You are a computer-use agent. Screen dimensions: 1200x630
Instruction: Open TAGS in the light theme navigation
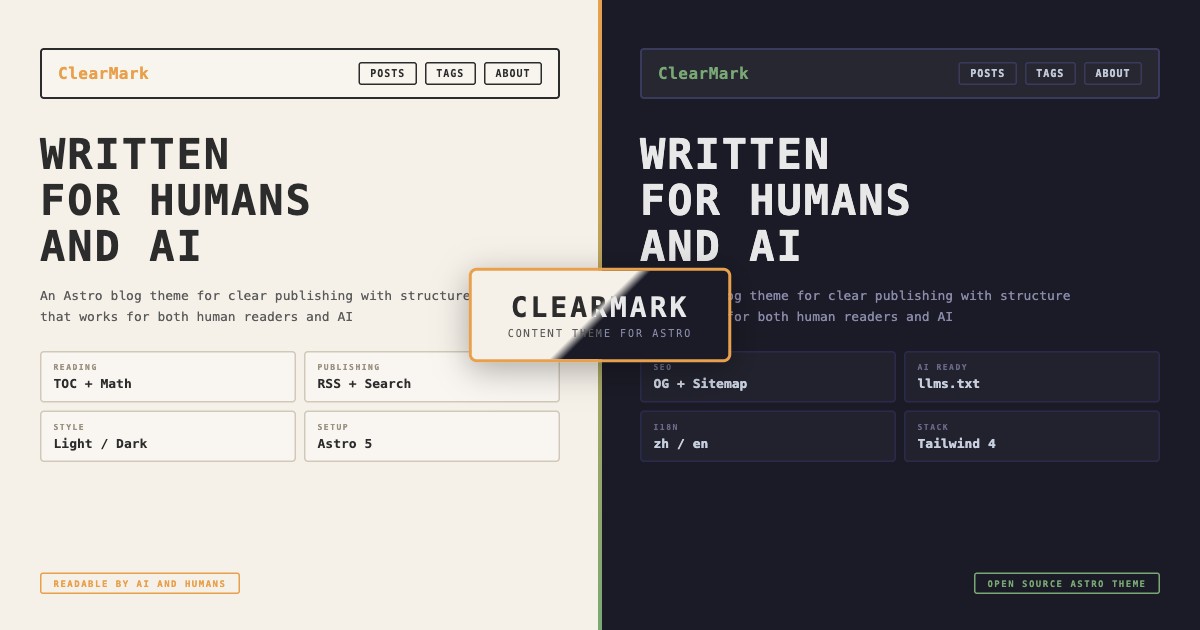coord(450,73)
